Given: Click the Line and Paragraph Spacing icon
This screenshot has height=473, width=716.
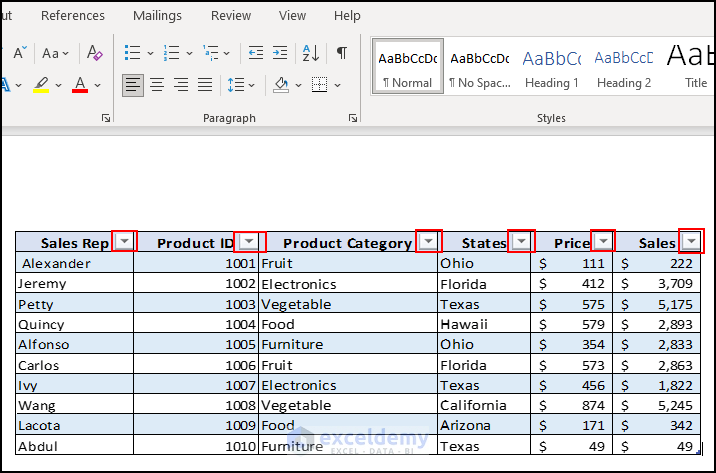Looking at the screenshot, I should [x=236, y=85].
